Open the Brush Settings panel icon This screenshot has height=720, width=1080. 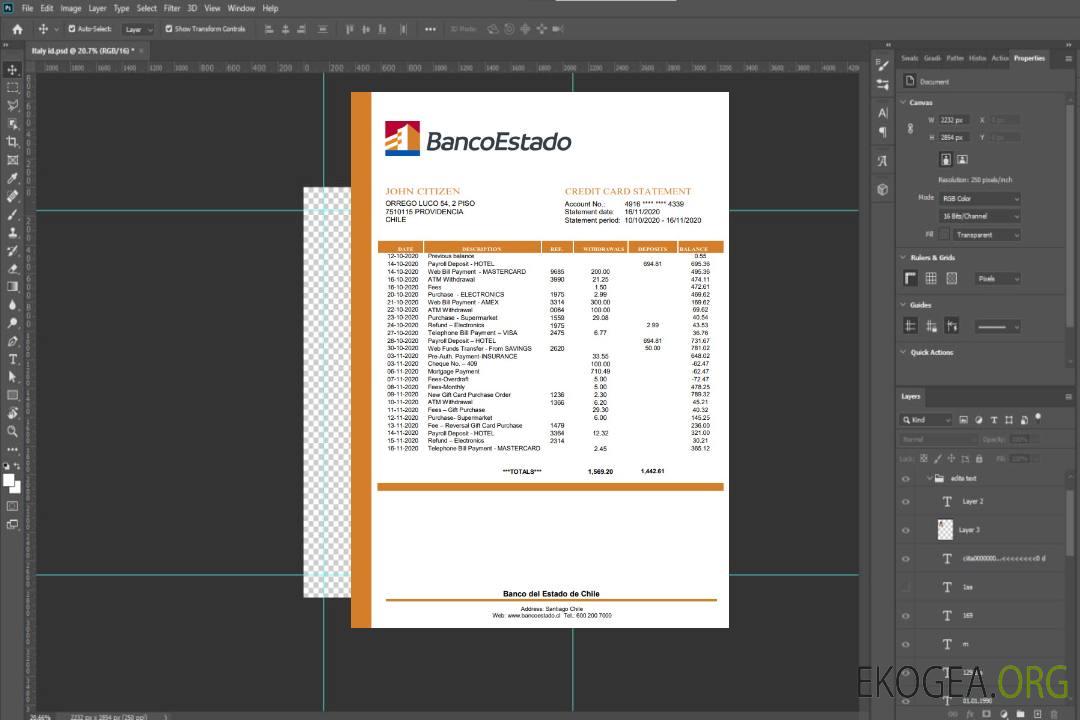(882, 65)
